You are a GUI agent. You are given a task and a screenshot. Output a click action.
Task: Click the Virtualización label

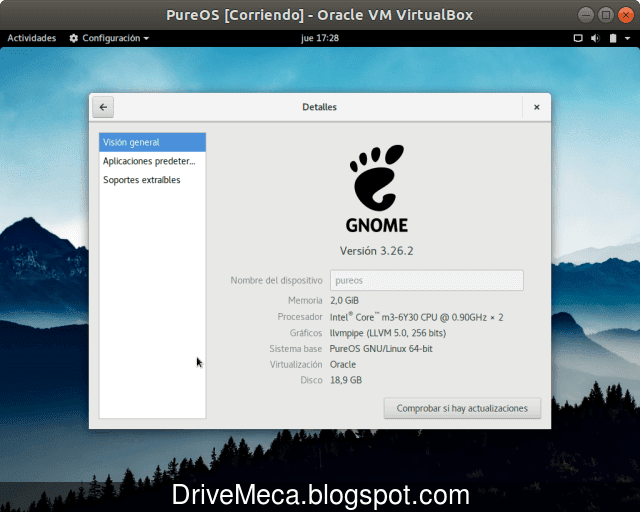(296, 364)
